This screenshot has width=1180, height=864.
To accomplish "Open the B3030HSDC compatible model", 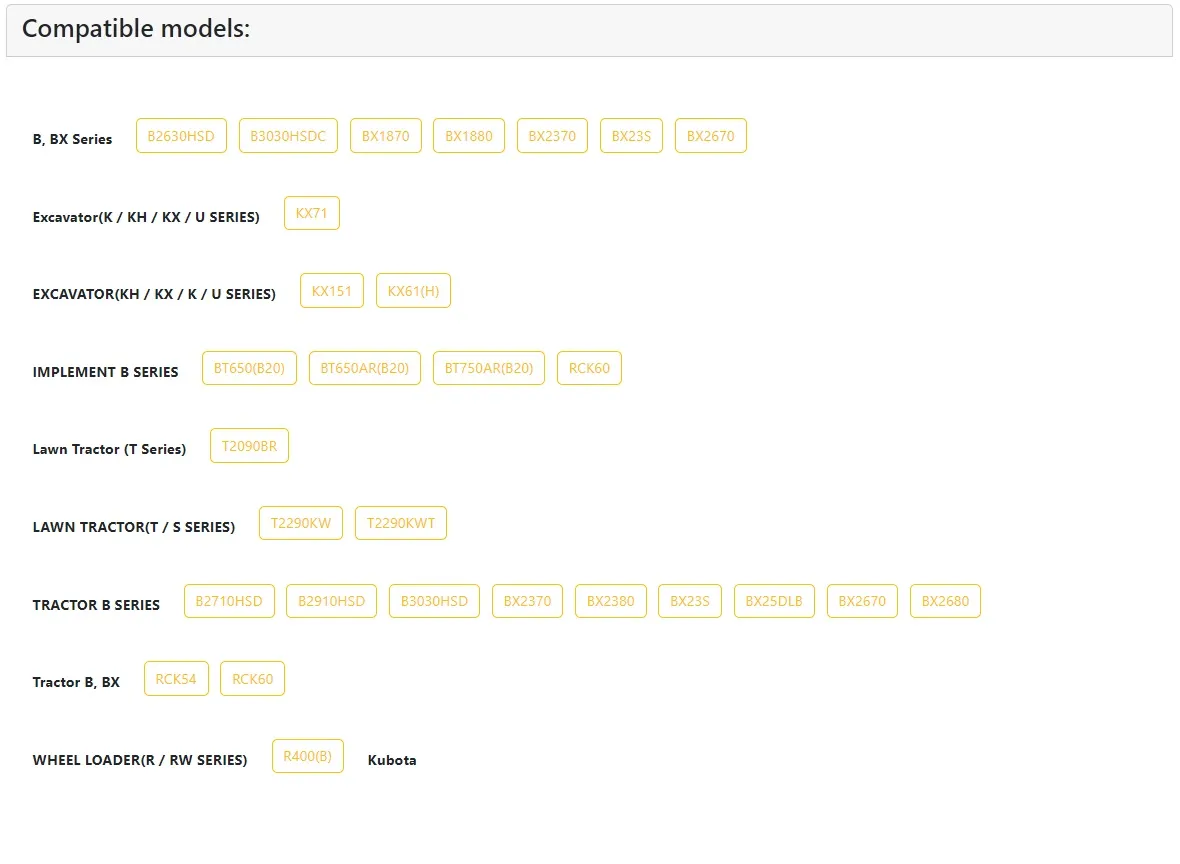I will [x=288, y=136].
